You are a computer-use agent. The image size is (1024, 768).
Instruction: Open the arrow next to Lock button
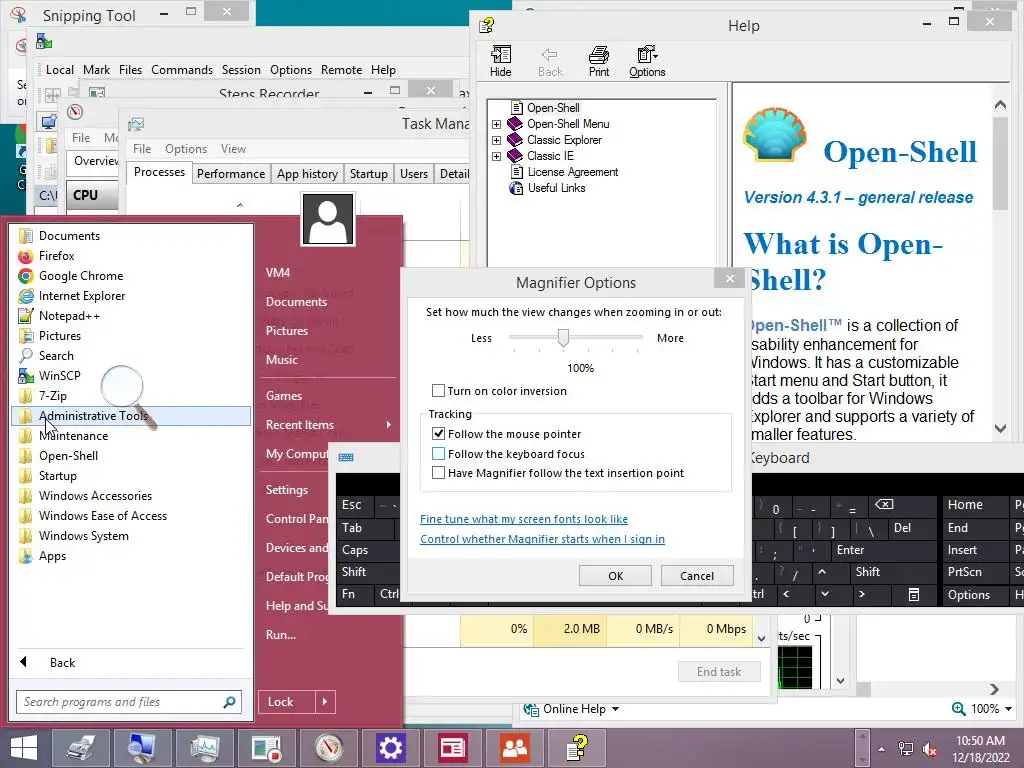(325, 702)
